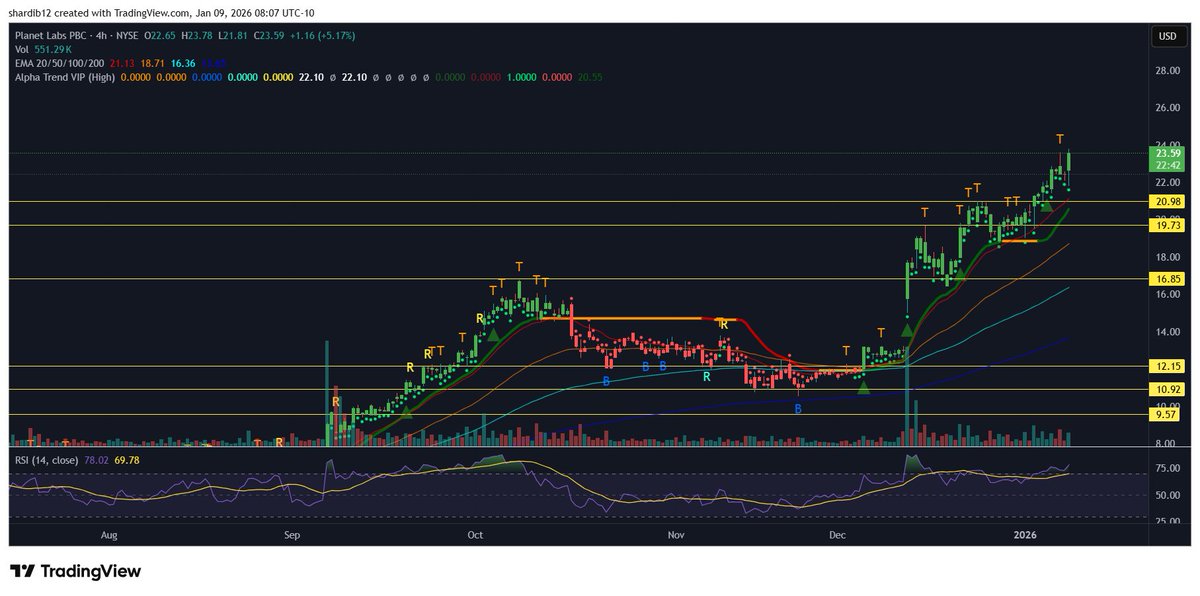This screenshot has height=596, width=1200.
Task: Click the attribution text 'shardib12 created with TradingView.com'
Action: [x=101, y=15]
